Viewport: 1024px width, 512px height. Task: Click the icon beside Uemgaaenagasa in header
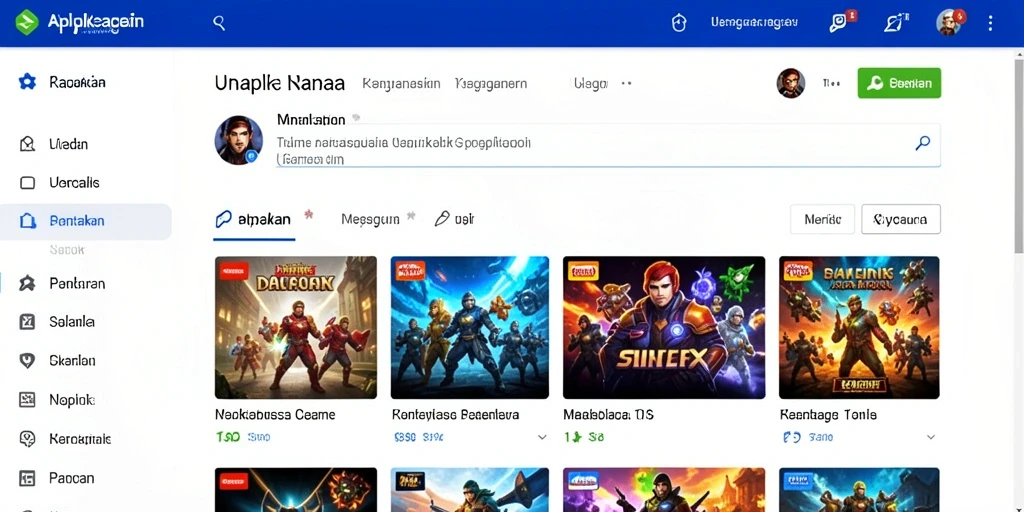click(x=679, y=24)
